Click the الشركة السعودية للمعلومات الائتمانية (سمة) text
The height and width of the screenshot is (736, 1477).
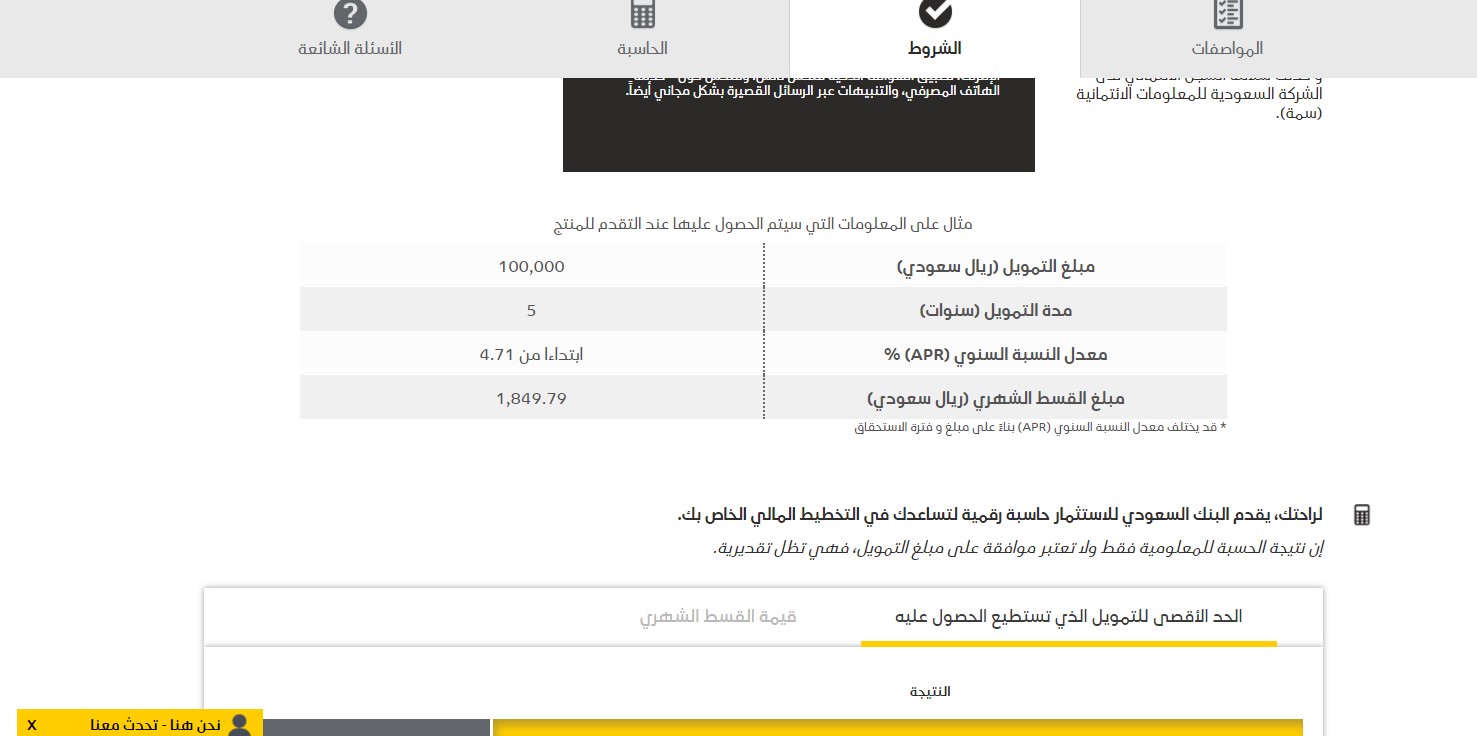[1199, 103]
